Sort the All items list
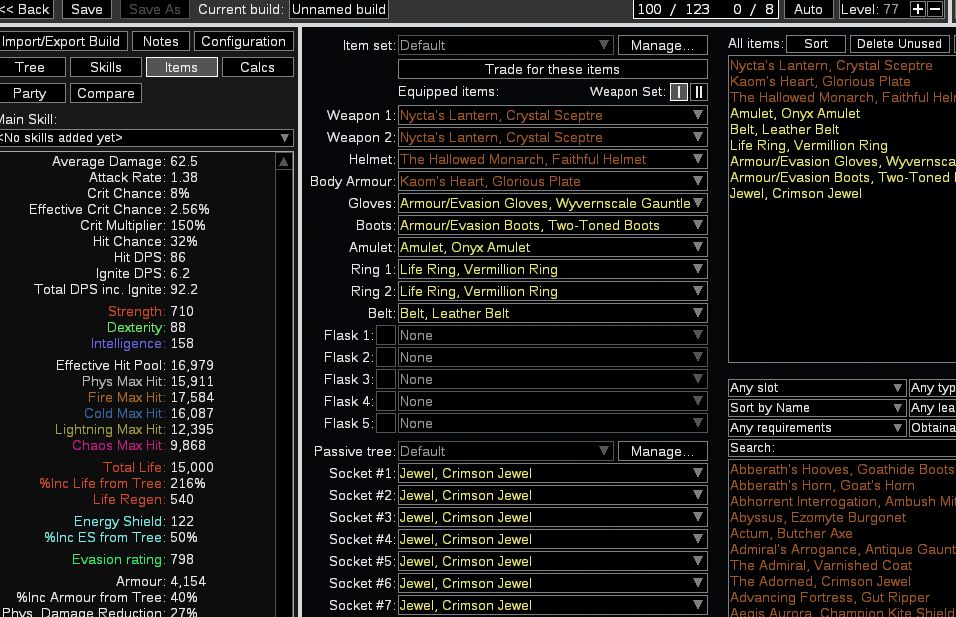This screenshot has height=617, width=956. pos(816,44)
